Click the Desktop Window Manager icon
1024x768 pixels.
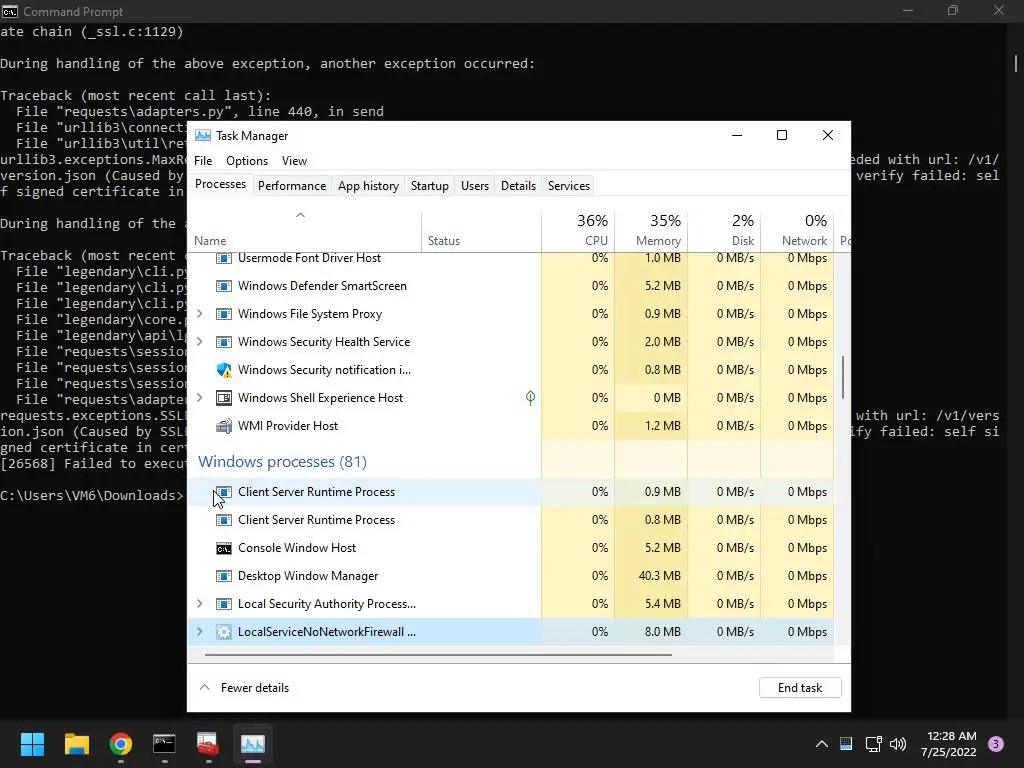[x=223, y=576]
